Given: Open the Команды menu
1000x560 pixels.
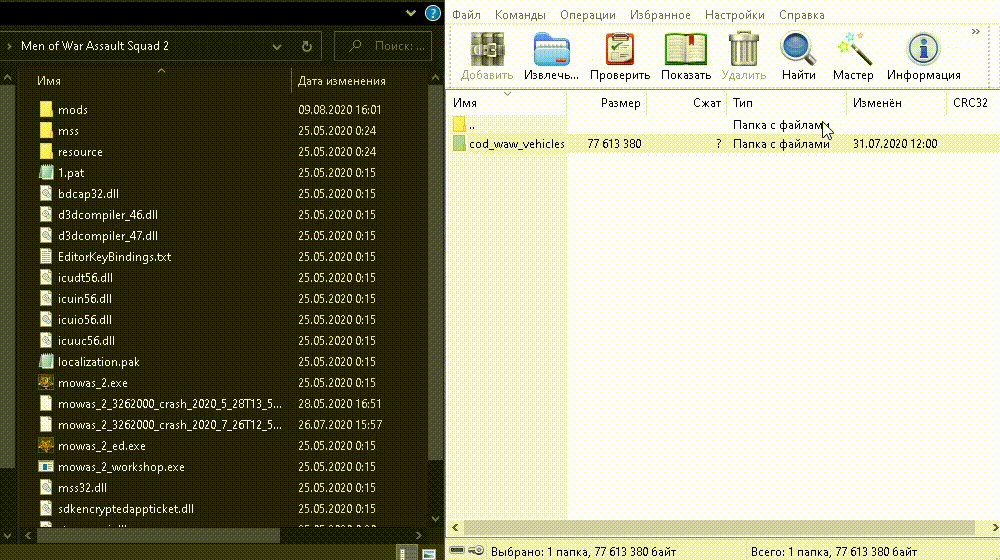Looking at the screenshot, I should click(520, 15).
